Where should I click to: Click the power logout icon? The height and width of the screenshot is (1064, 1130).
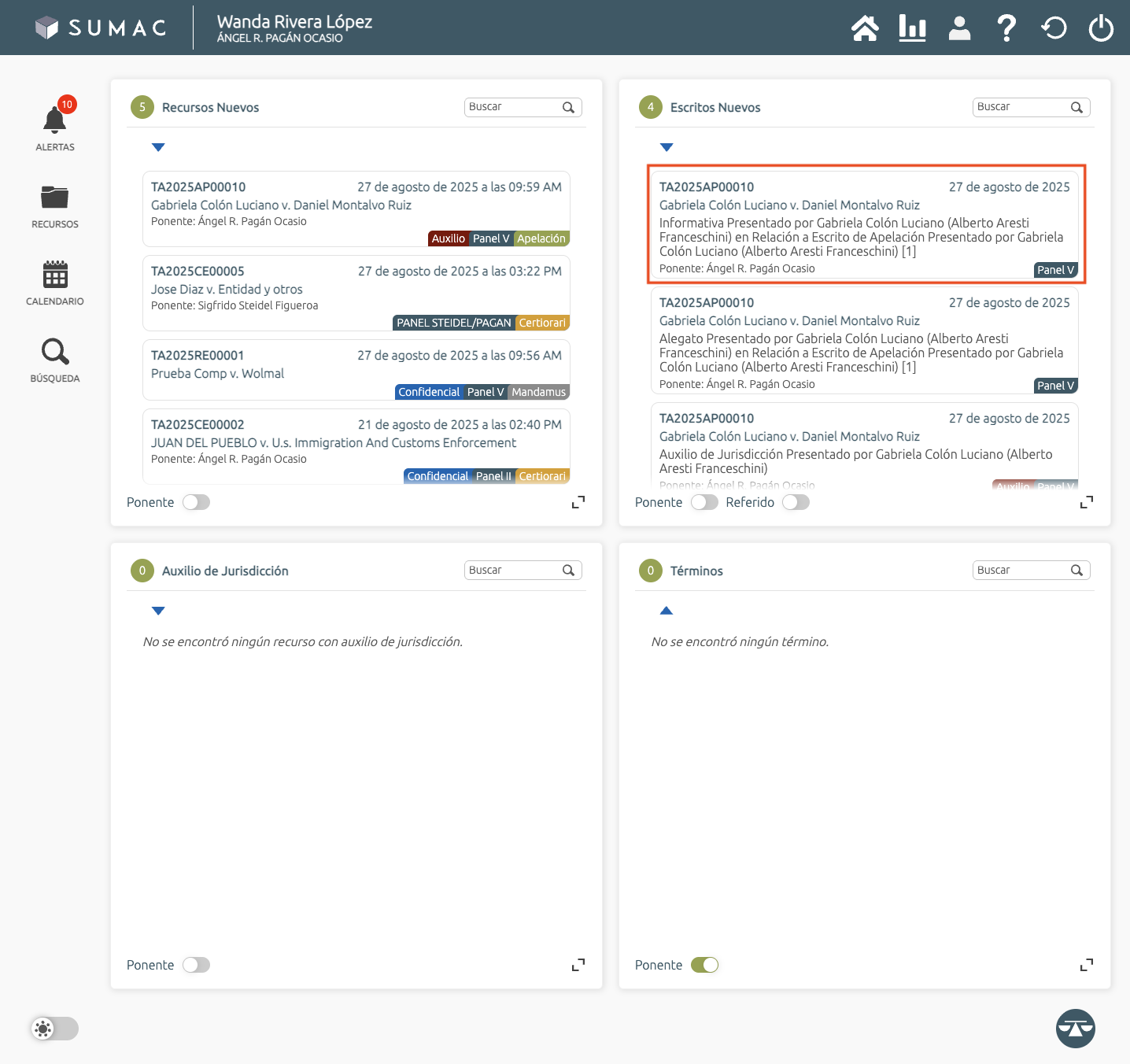tap(1100, 28)
